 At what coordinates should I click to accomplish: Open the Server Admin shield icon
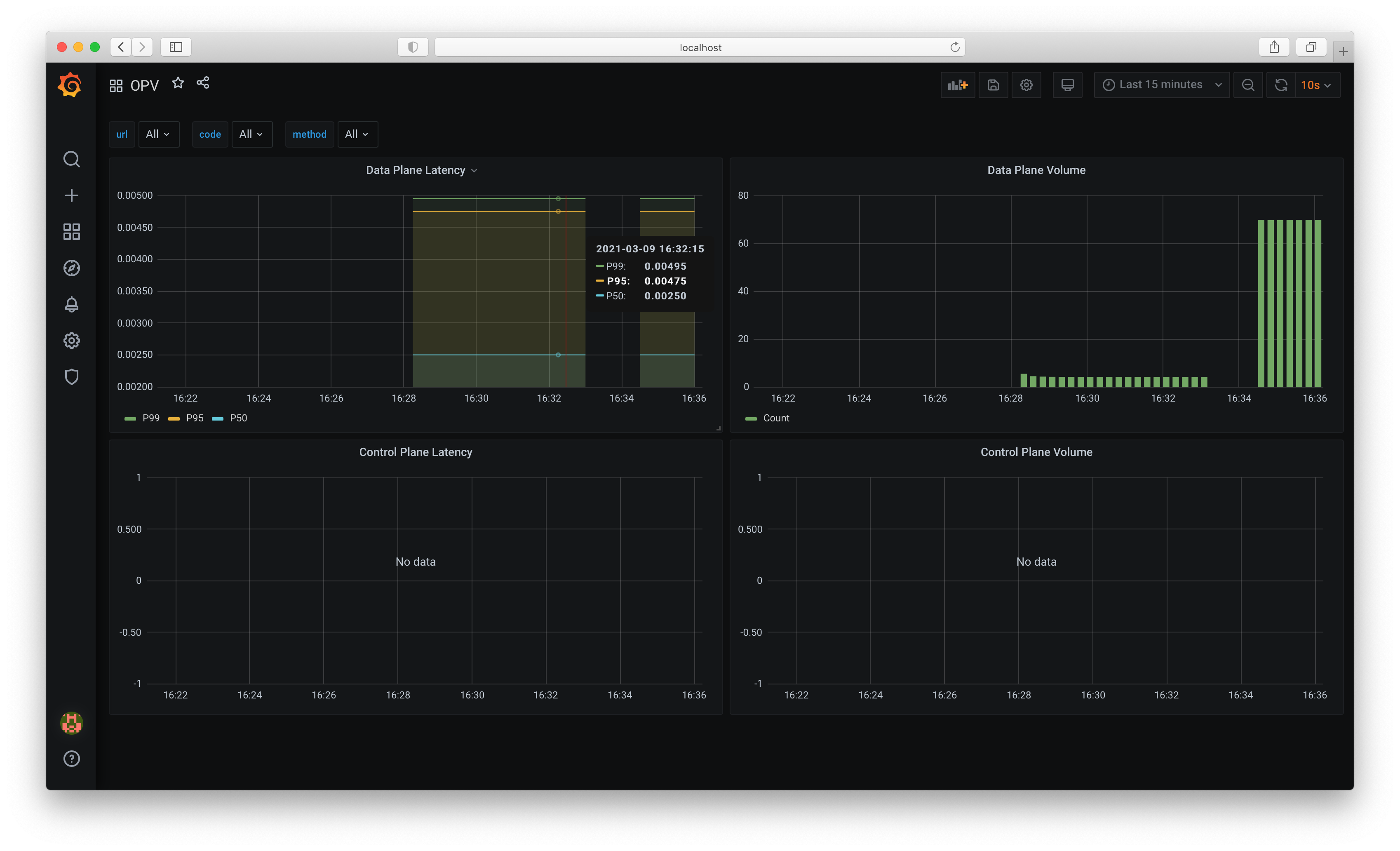(x=72, y=377)
